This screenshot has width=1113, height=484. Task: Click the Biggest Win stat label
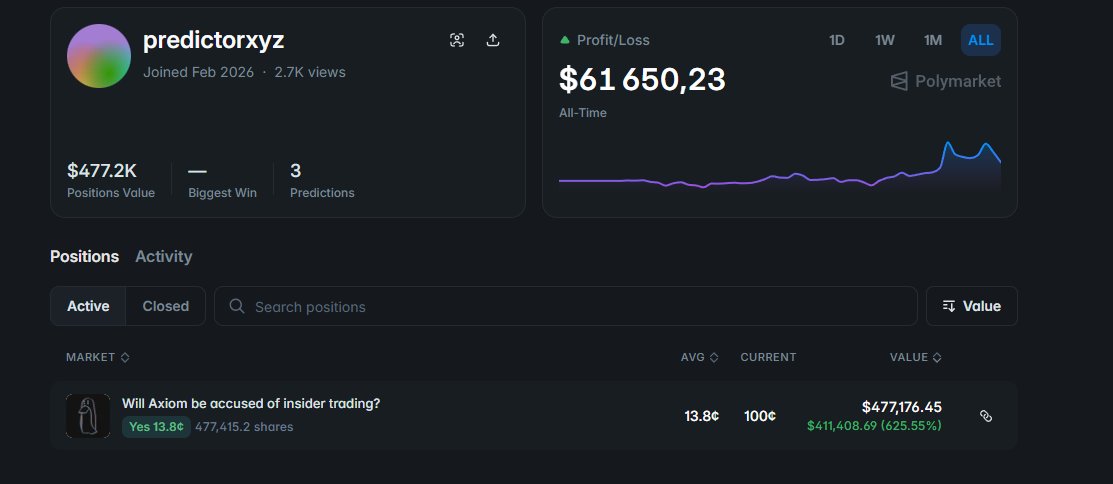coord(222,193)
